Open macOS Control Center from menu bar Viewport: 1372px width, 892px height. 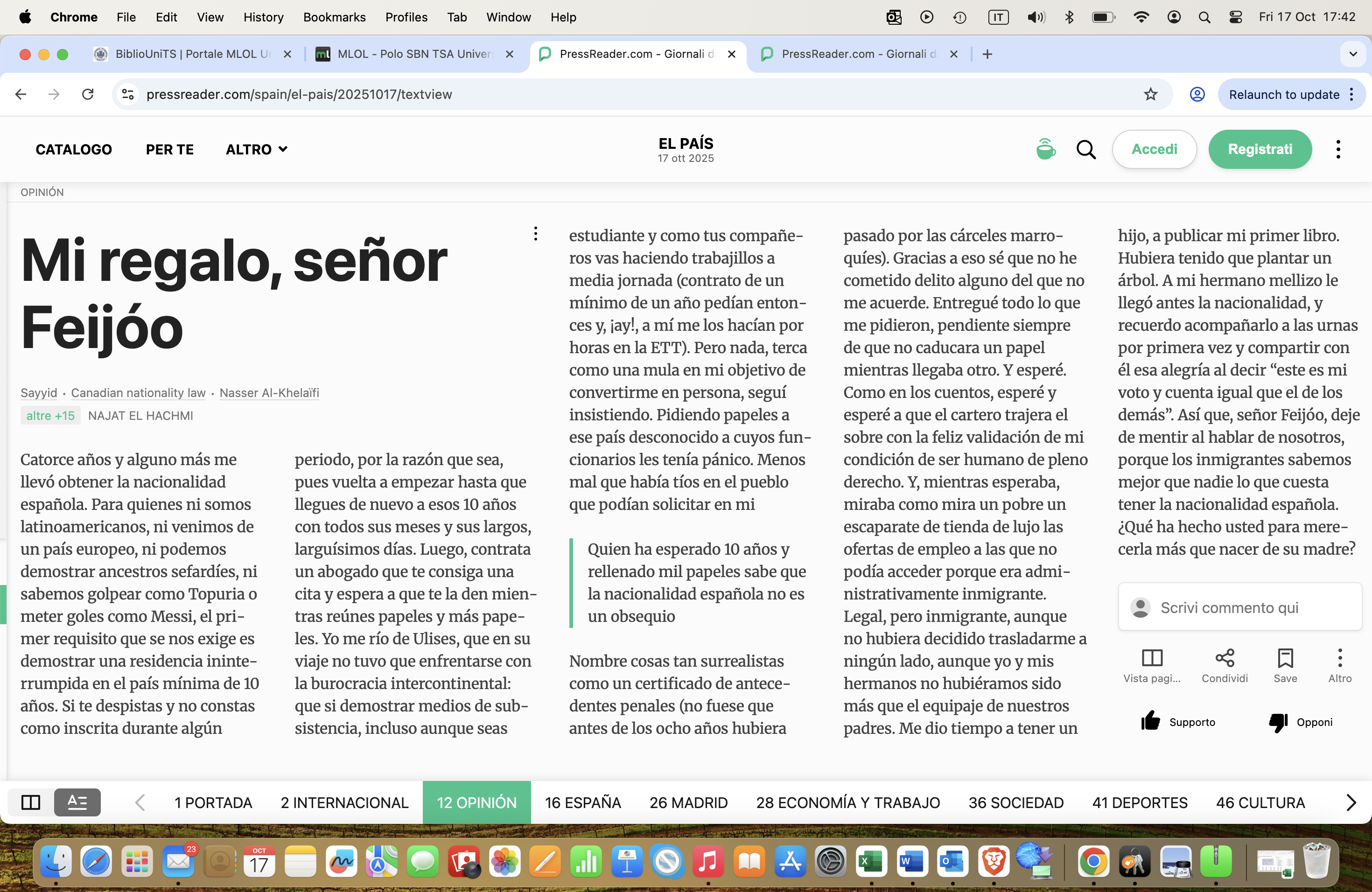[x=1235, y=17]
